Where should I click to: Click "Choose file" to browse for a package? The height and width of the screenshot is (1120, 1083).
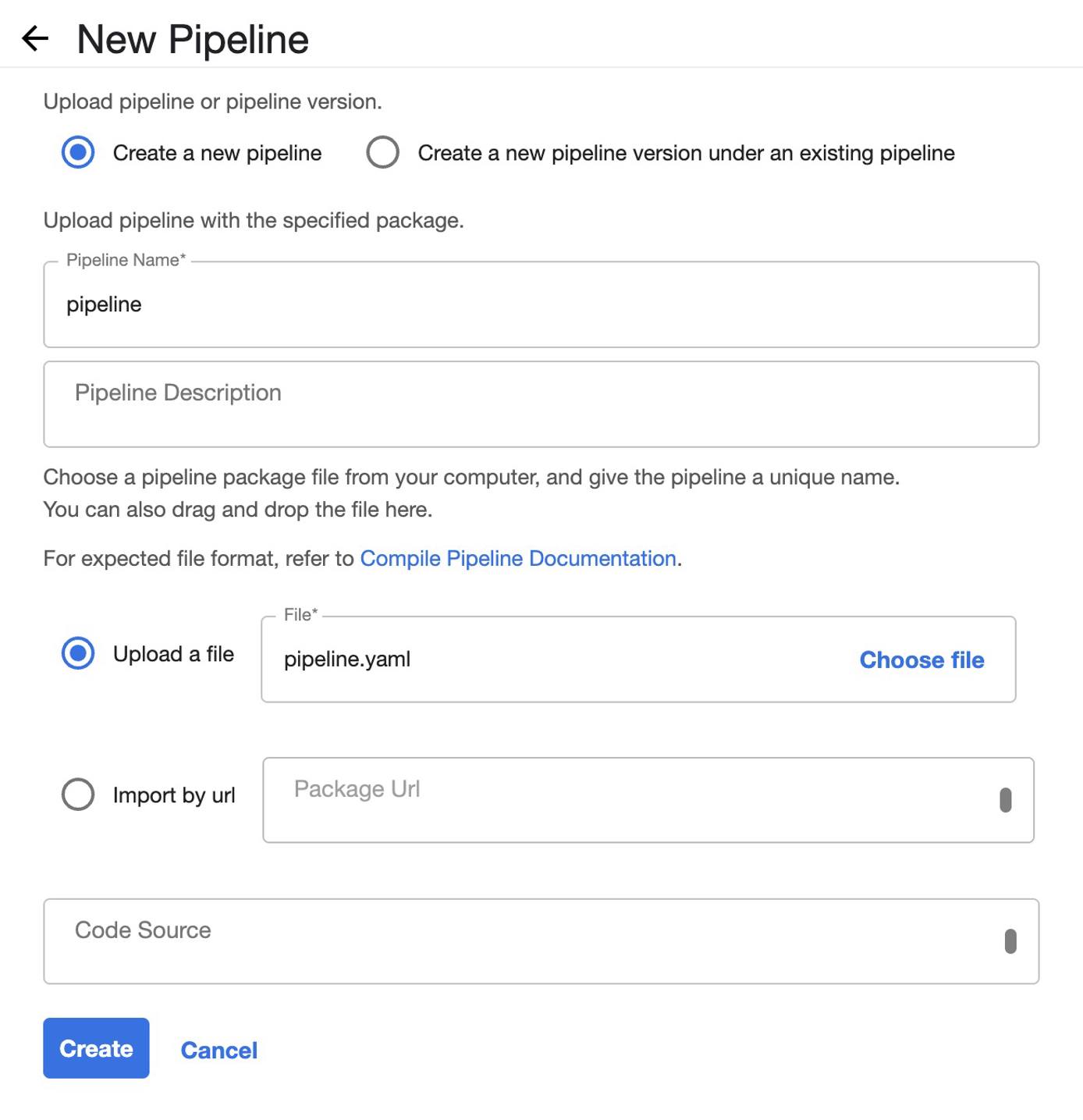click(921, 660)
